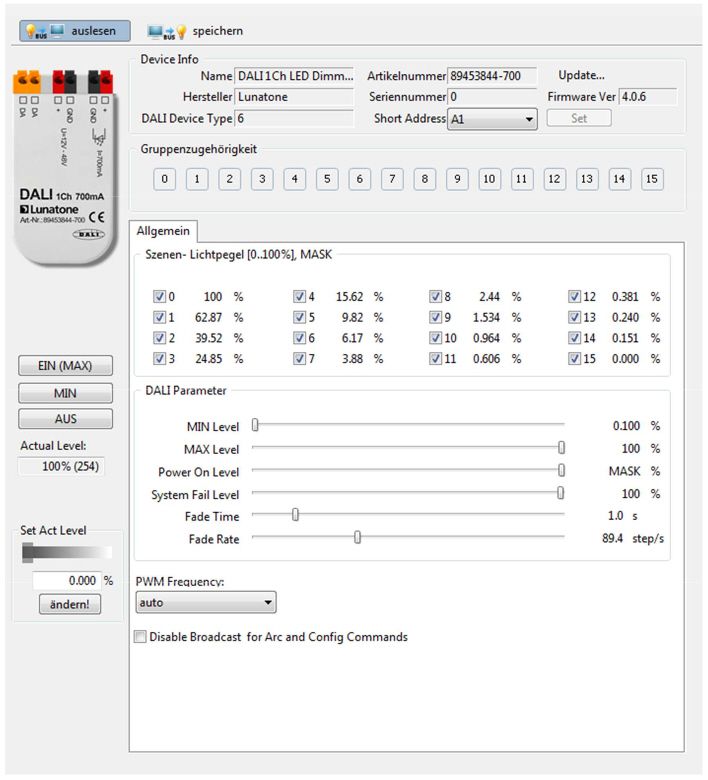
Task: Select the Allgemein tab
Action: coord(163,231)
